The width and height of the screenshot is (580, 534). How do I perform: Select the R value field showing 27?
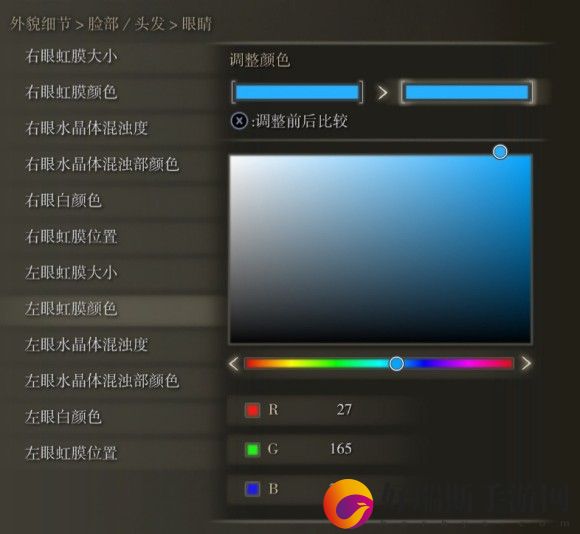[318, 410]
